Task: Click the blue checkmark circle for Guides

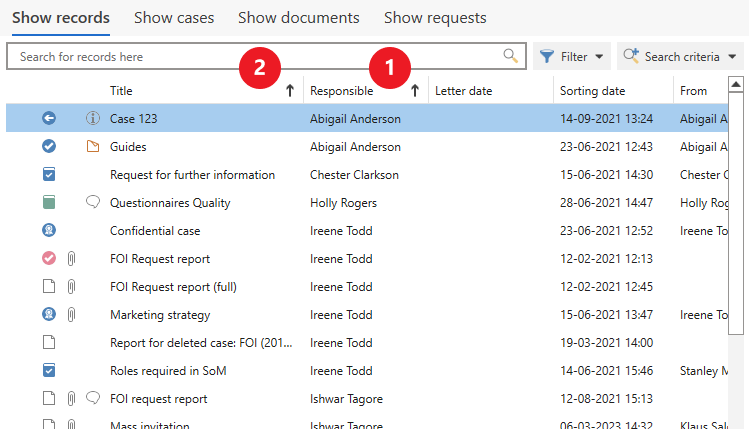Action: 49,147
